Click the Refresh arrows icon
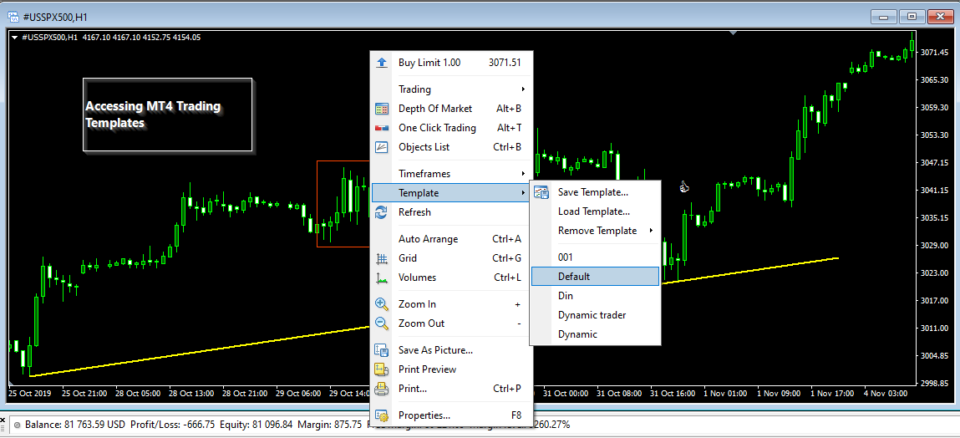960x438 pixels. 382,212
